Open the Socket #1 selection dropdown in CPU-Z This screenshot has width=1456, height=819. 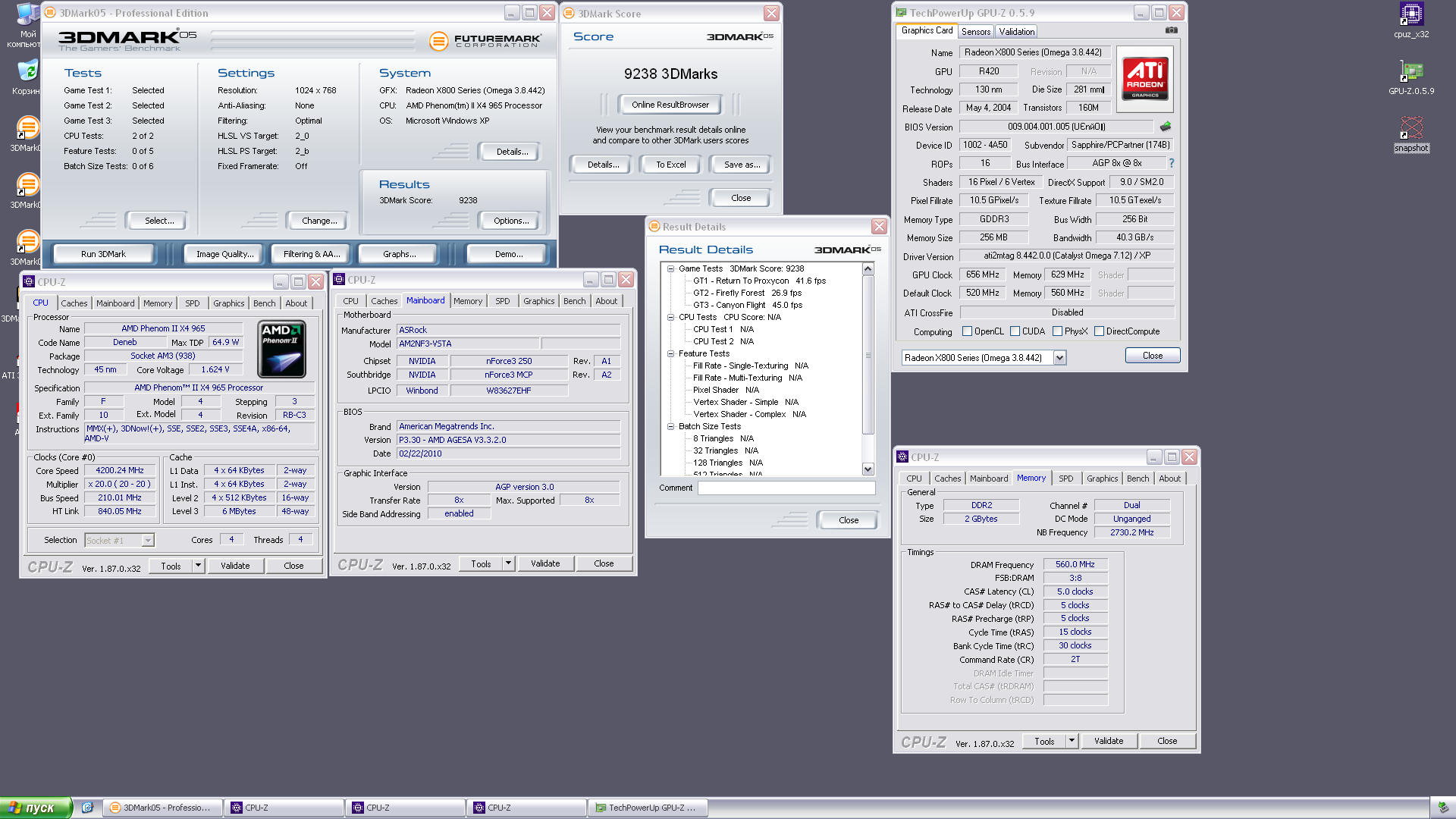point(148,541)
